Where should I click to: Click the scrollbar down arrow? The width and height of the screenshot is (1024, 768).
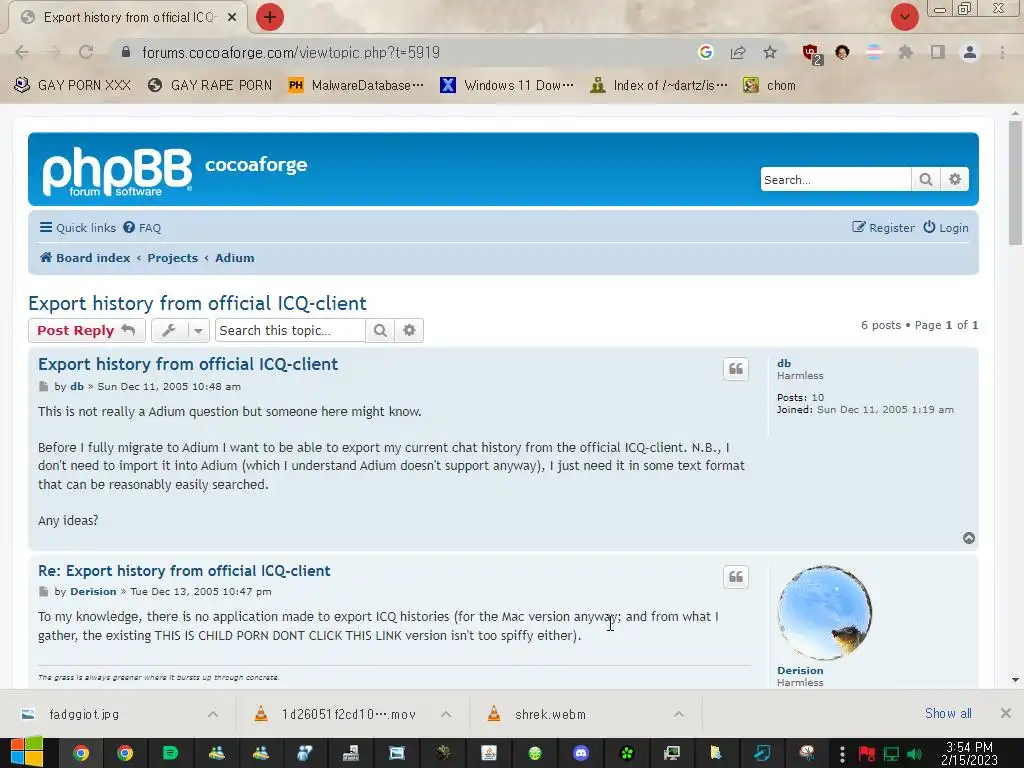click(x=1015, y=680)
